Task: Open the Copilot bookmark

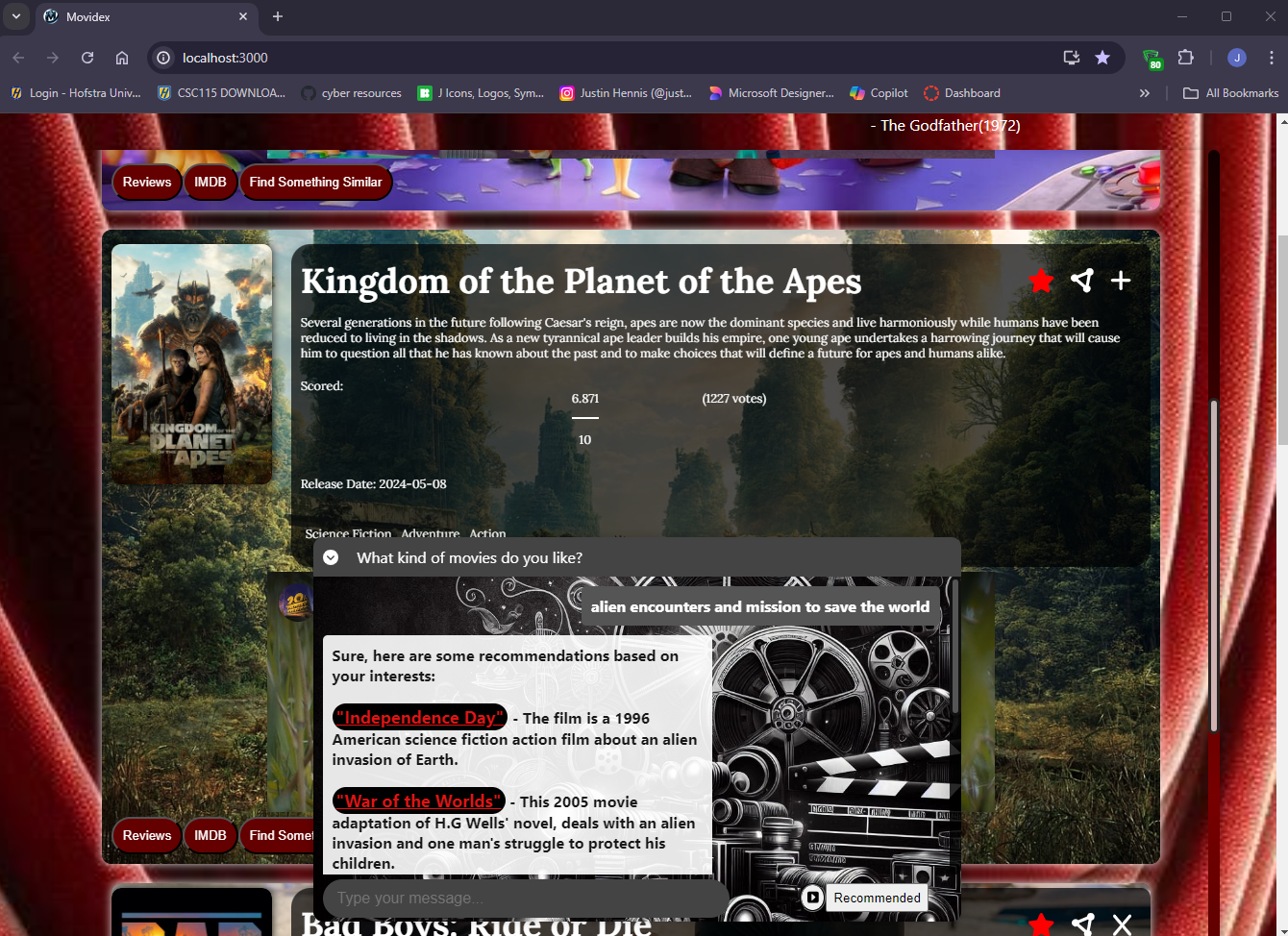Action: [x=879, y=93]
